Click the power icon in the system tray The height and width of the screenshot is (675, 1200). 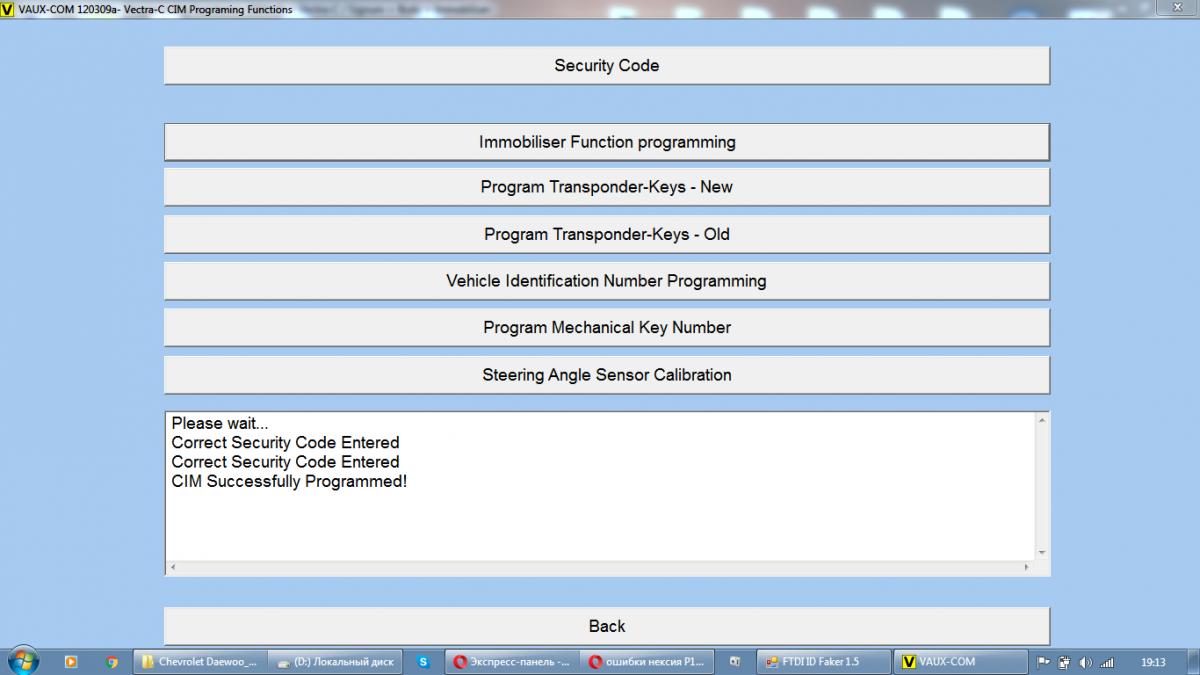[1065, 662]
